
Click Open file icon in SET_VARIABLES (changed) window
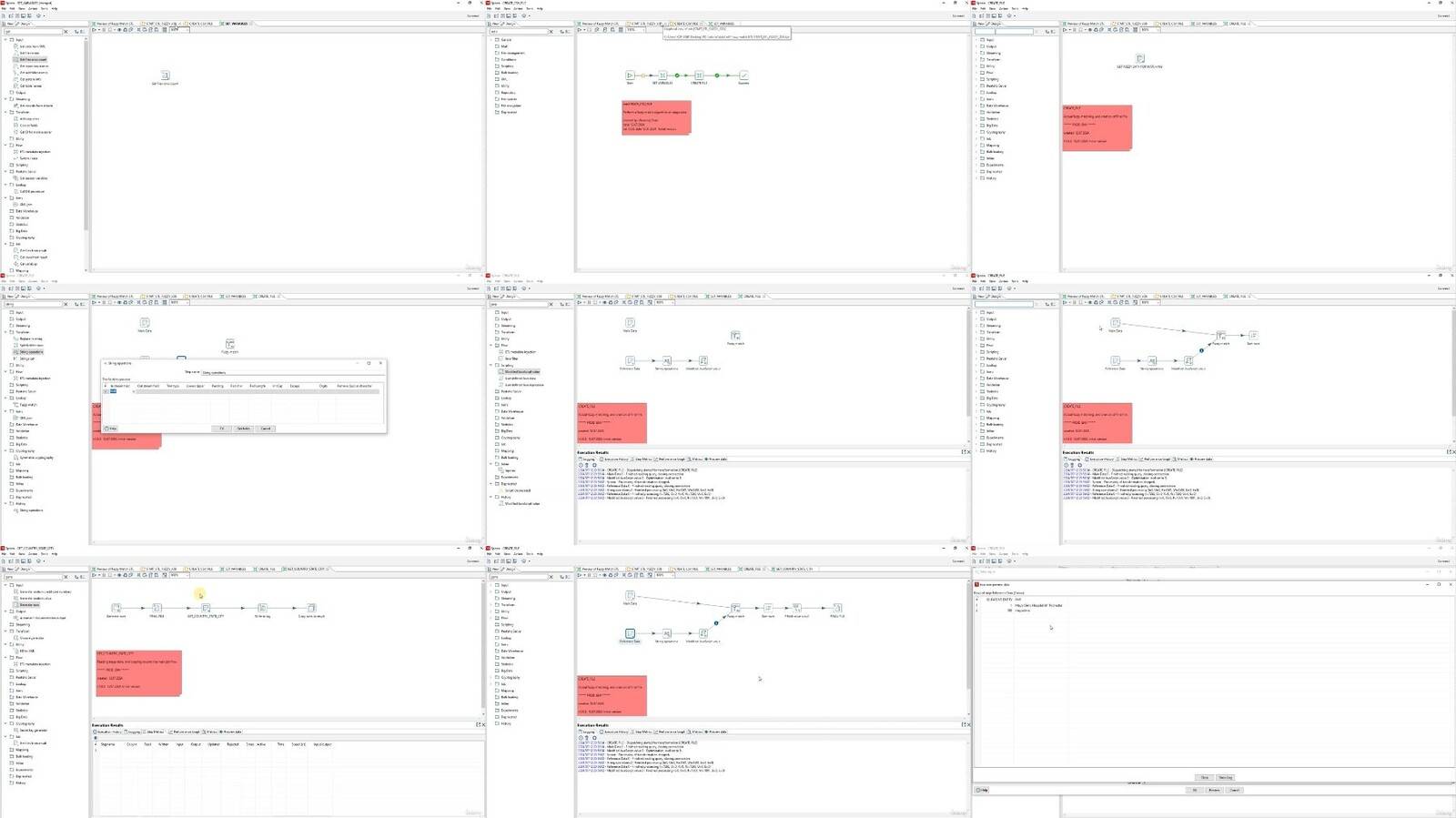pyautogui.click(x=11, y=15)
